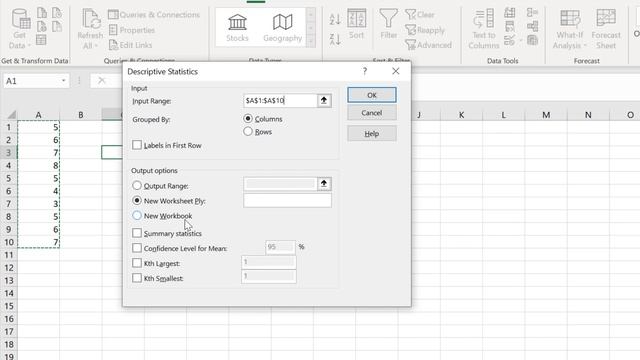This screenshot has width=640, height=360.
Task: Close the Descriptive Statistics dialog
Action: pos(396,71)
